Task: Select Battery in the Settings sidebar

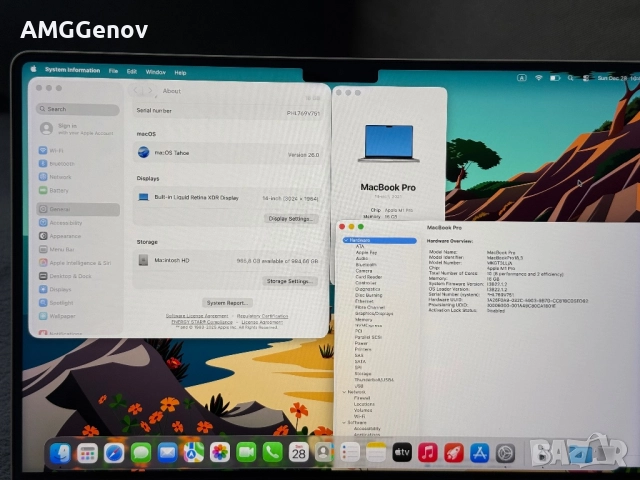Action: pyautogui.click(x=53, y=190)
